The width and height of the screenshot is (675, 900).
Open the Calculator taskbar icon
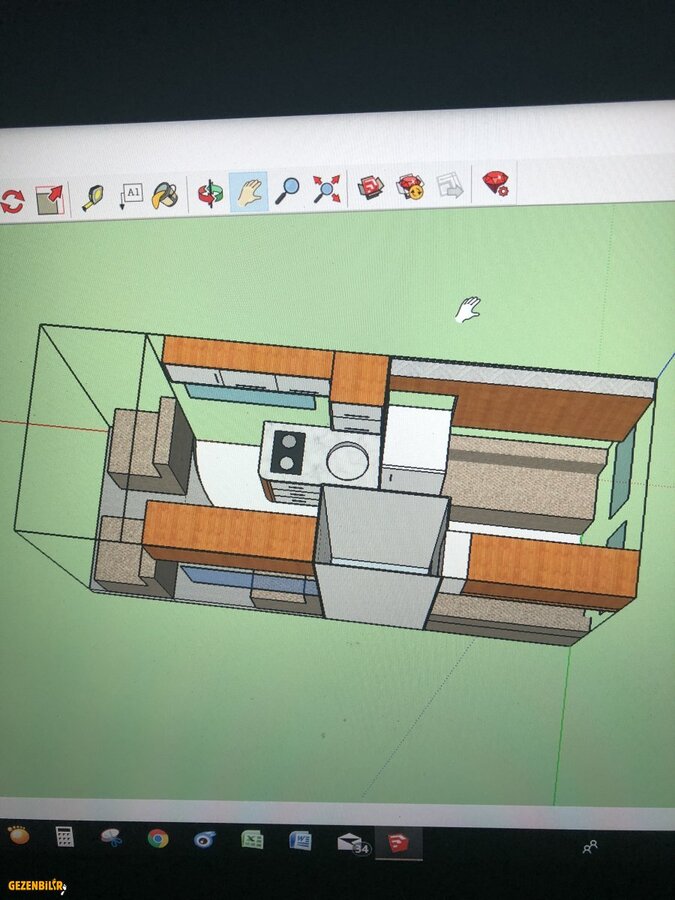65,836
